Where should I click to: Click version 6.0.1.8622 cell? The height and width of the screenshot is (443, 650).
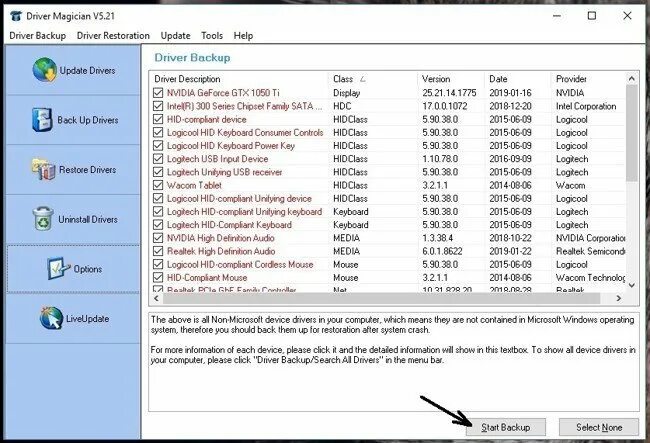442,251
